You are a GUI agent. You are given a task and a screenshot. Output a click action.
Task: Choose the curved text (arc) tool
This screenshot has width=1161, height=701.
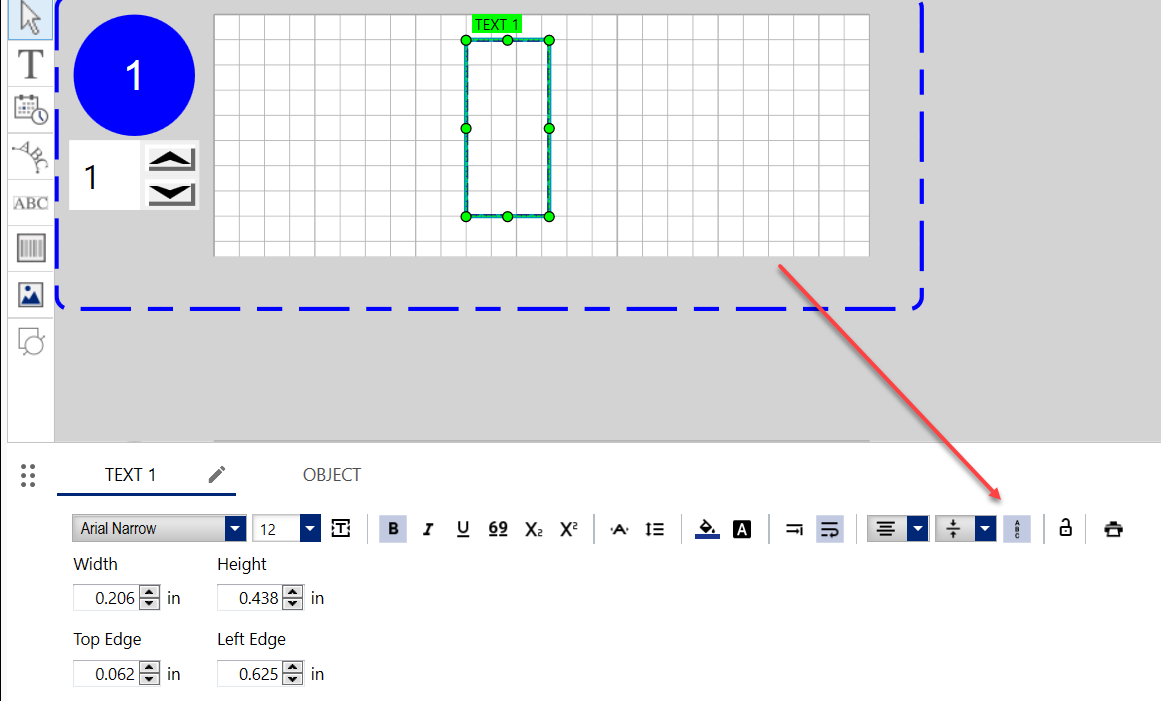[x=31, y=157]
